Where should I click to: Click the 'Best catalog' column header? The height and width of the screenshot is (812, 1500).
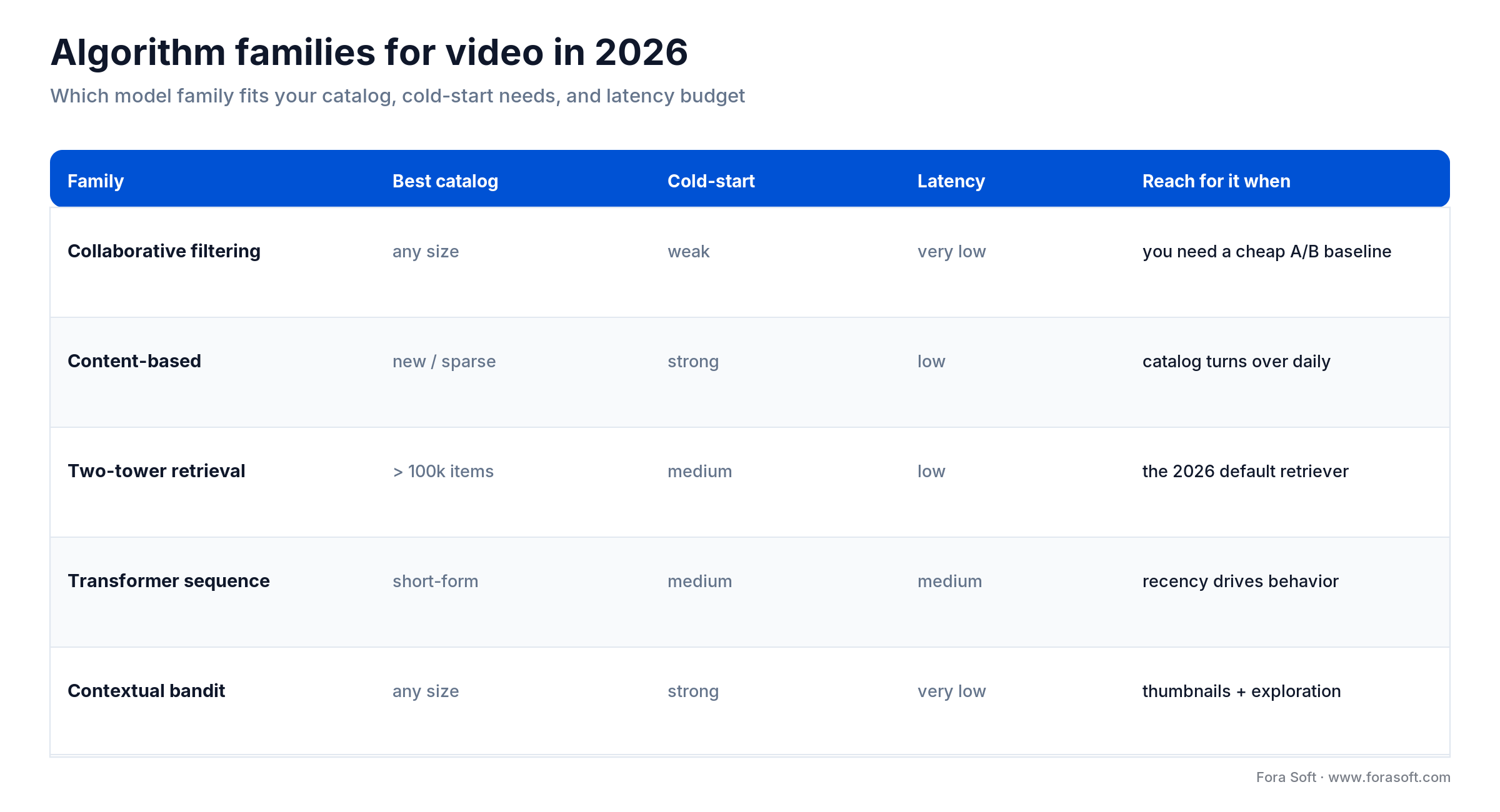coord(445,181)
